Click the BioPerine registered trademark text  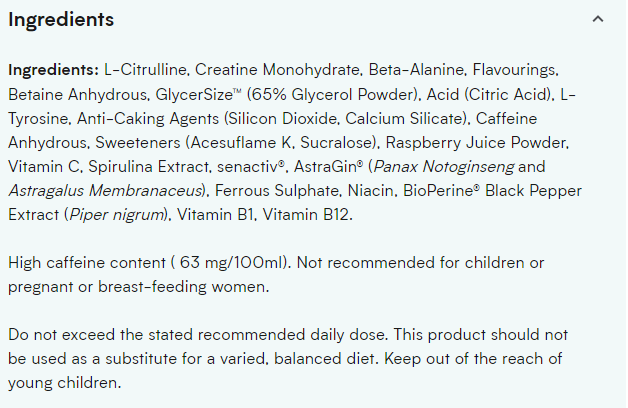pos(441,191)
